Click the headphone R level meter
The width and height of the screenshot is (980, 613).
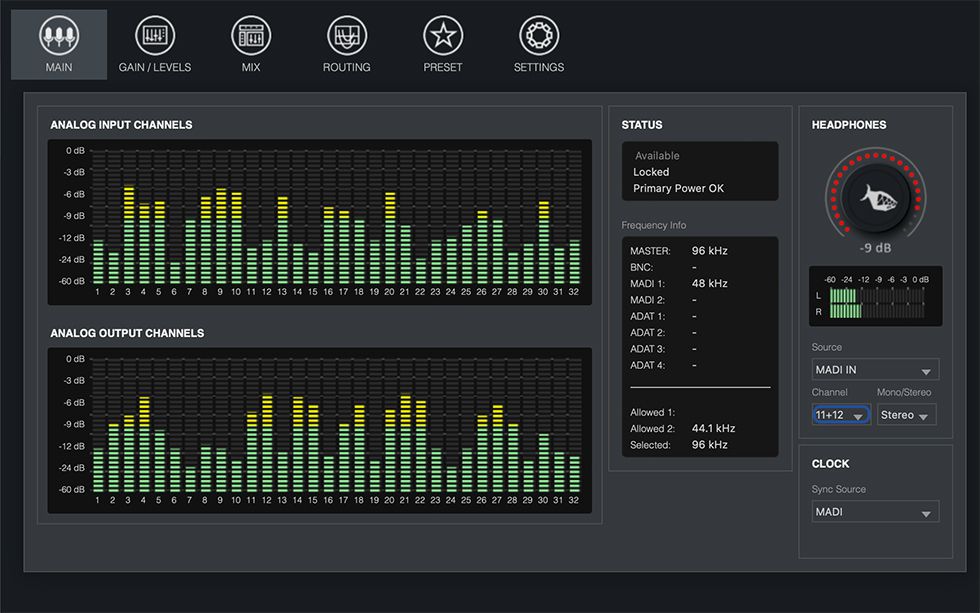pyautogui.click(x=876, y=311)
